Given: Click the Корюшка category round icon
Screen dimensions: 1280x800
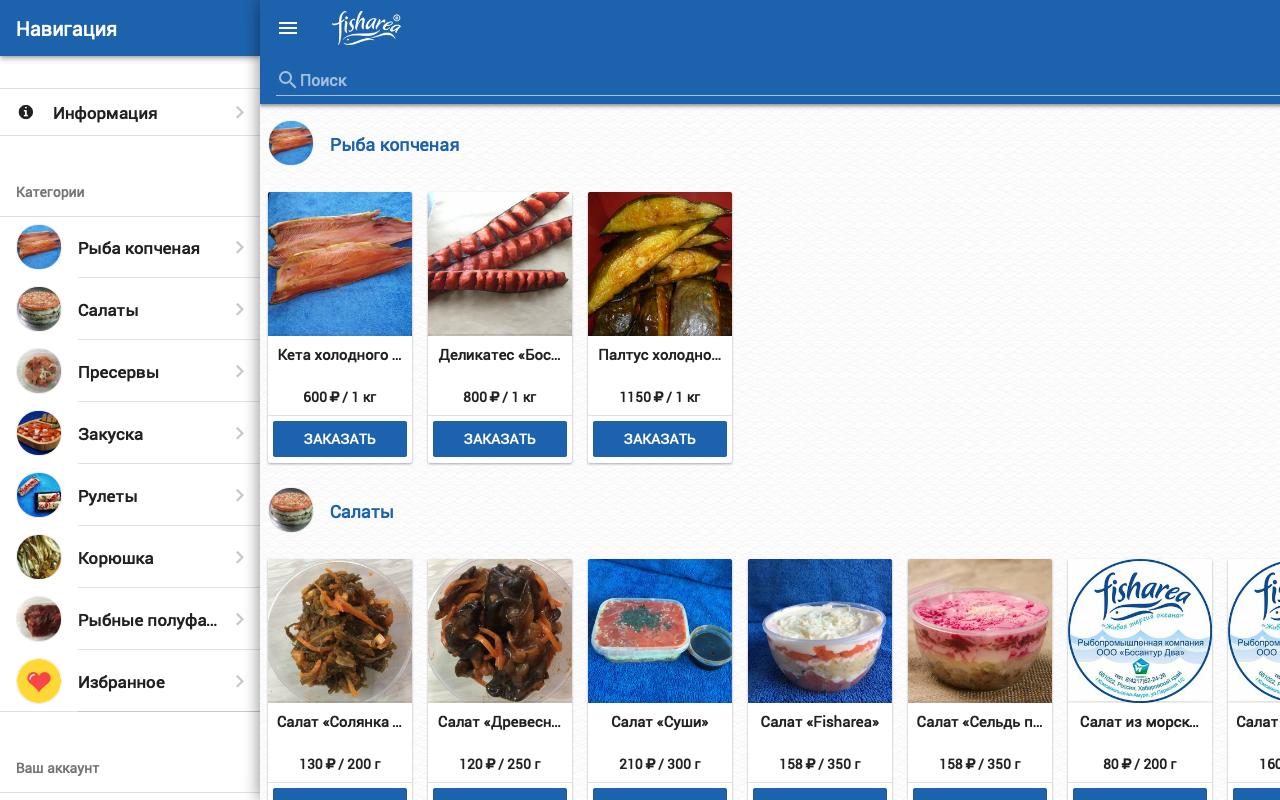Looking at the screenshot, I should point(39,558).
